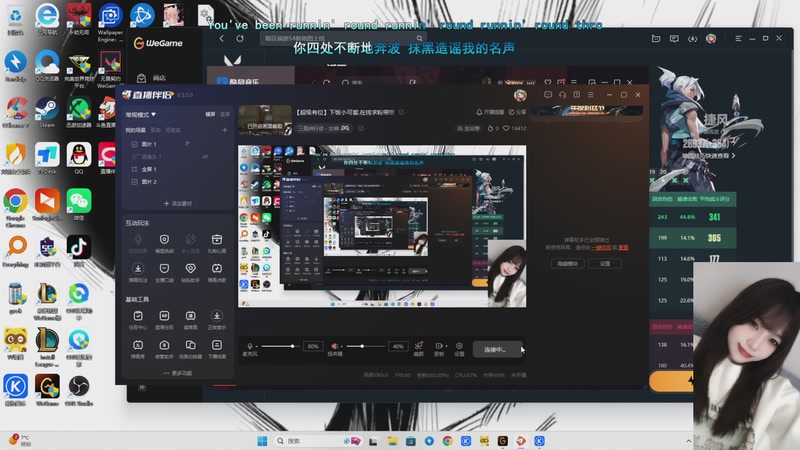800x450 pixels.
Task: Open Steam desktop shortcut
Action: [x=47, y=113]
